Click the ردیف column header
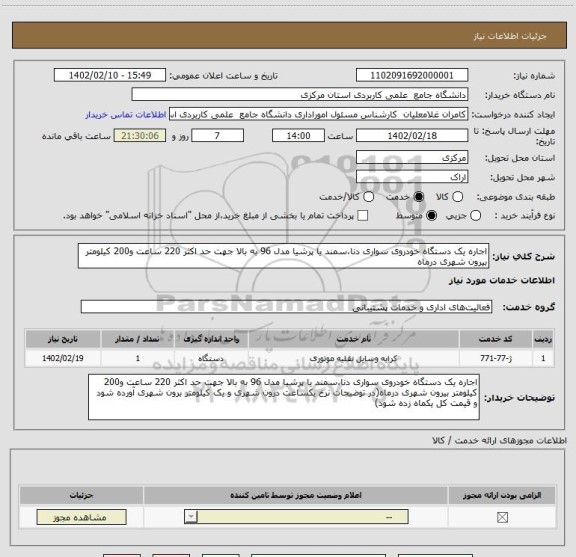The image size is (576, 557). click(x=543, y=339)
